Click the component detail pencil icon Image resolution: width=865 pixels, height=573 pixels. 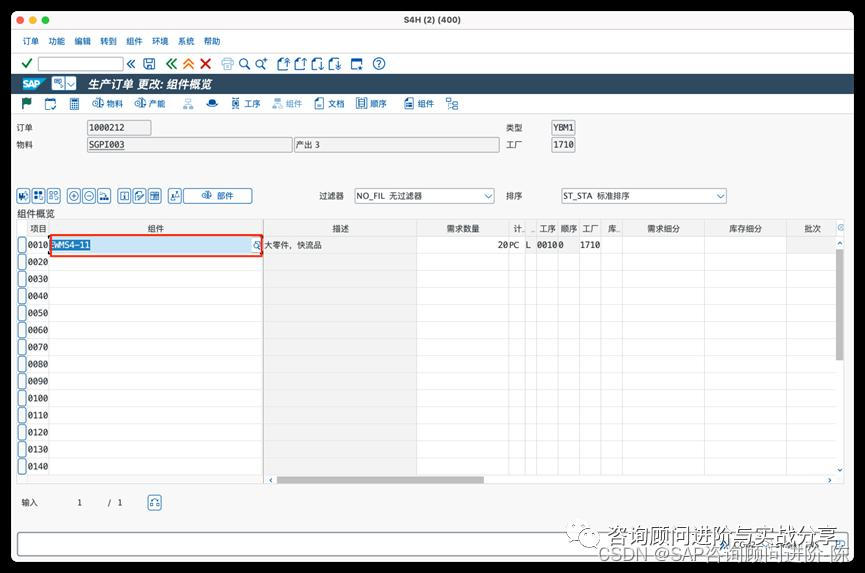pos(140,196)
